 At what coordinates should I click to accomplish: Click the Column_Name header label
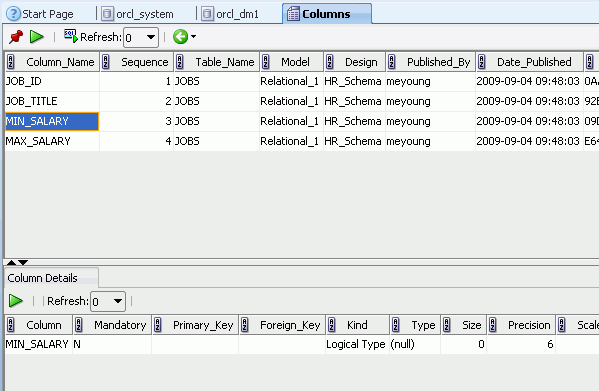(x=60, y=62)
